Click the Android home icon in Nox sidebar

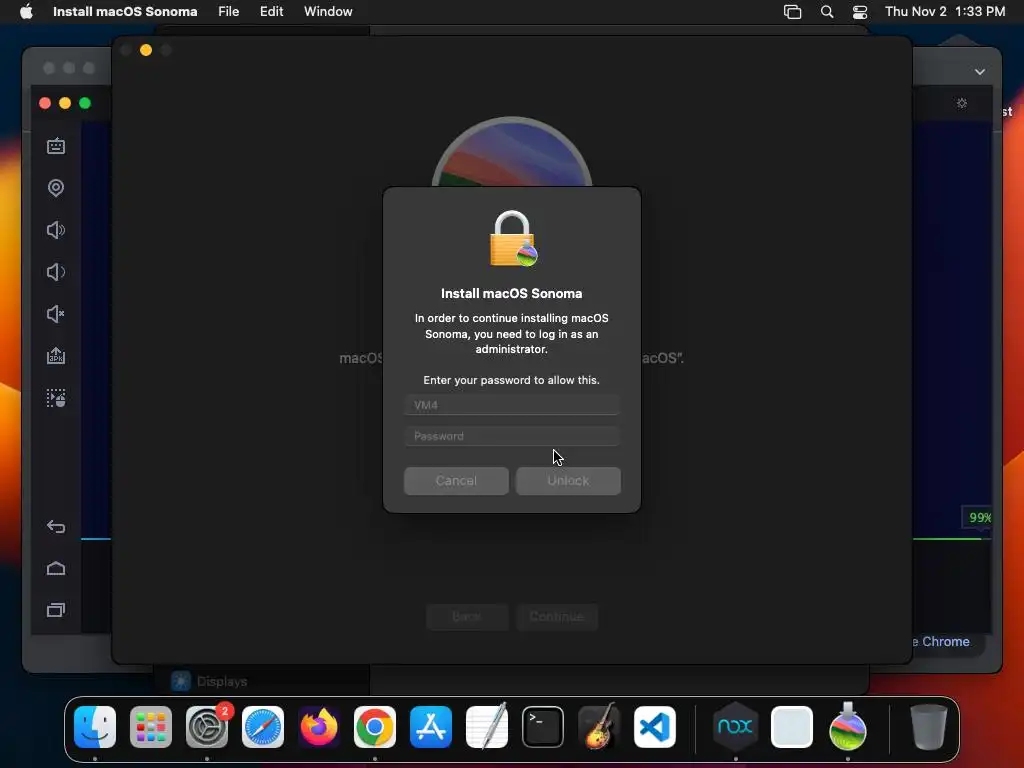pos(56,568)
